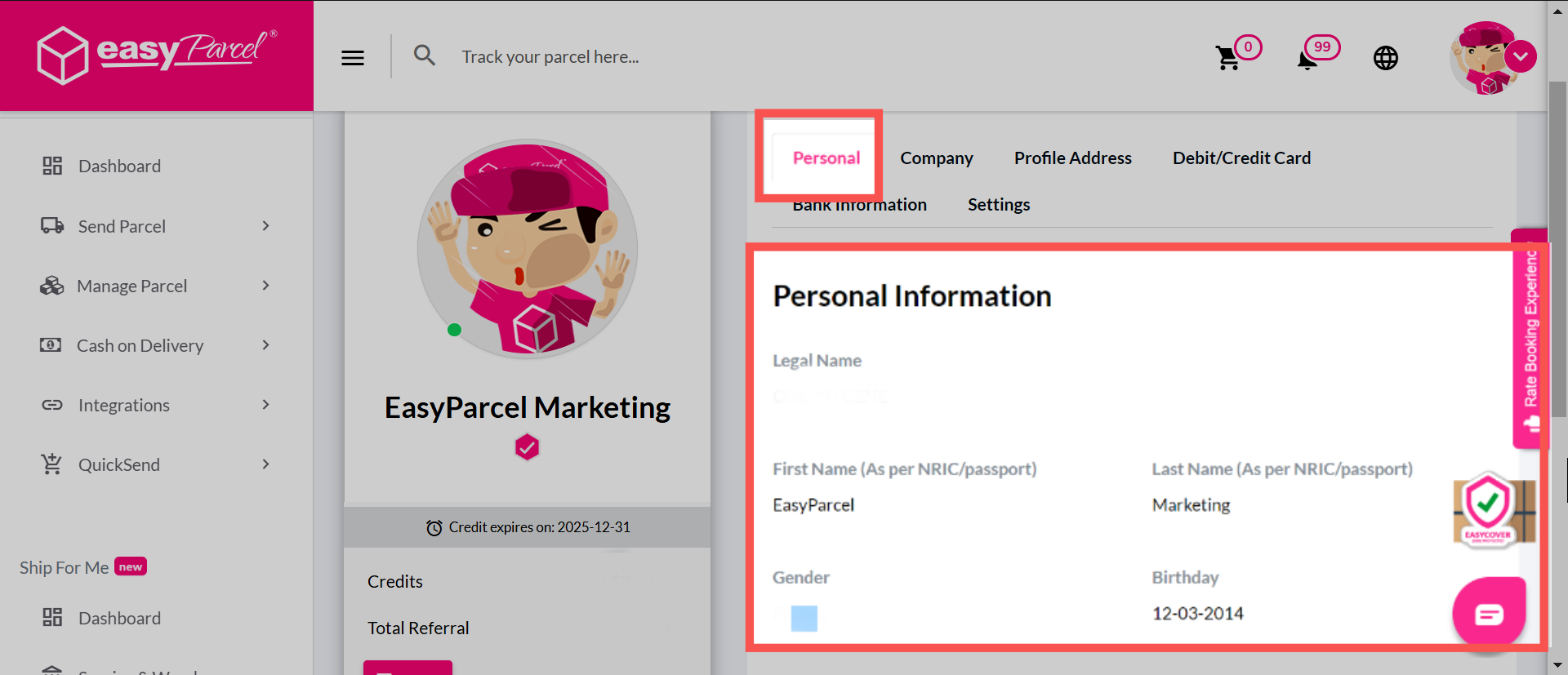
Task: Switch to the Debit/Credit Card tab
Action: pos(1241,158)
